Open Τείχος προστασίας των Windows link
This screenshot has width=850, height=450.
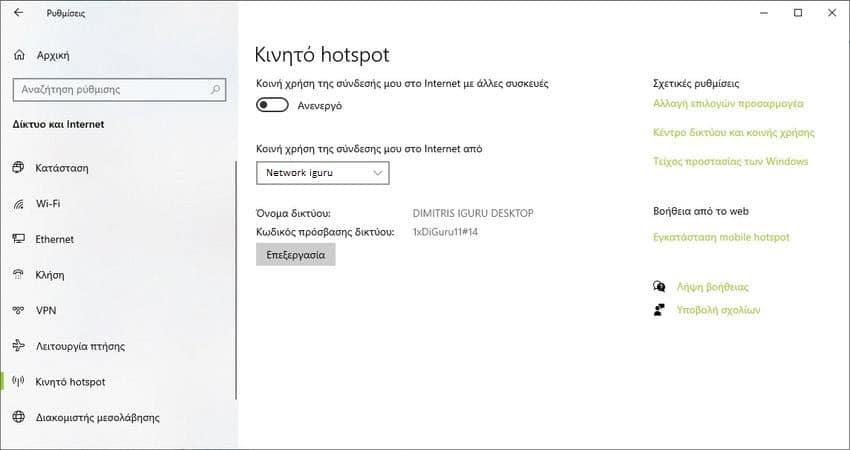730,162
